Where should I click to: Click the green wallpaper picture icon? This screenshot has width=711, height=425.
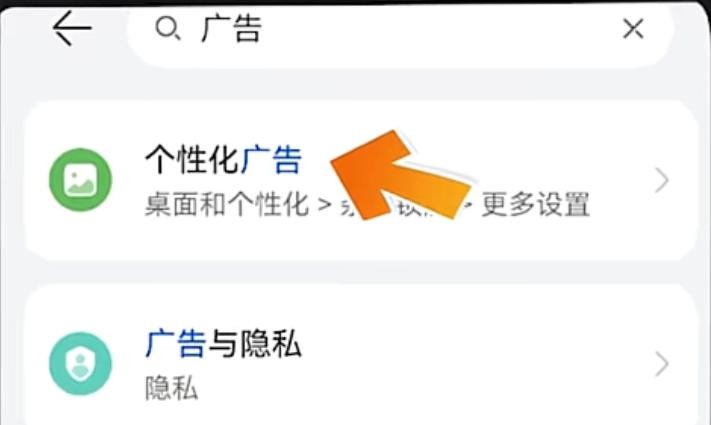(80, 180)
